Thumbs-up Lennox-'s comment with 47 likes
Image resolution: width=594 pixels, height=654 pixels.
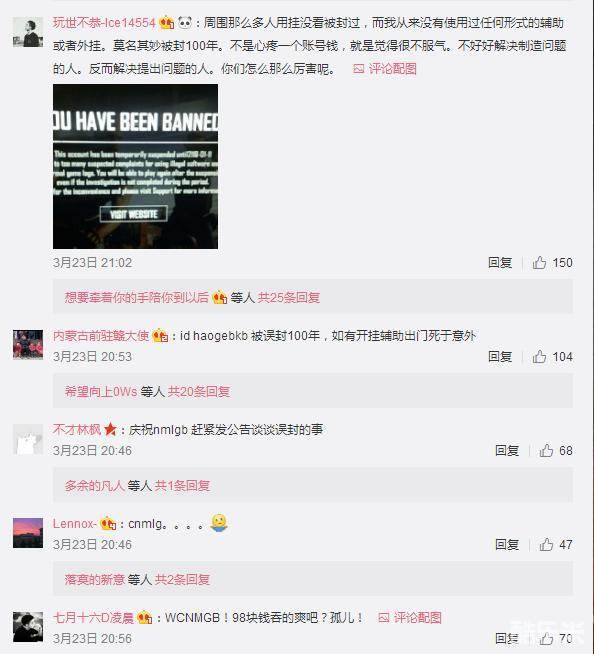(x=546, y=544)
